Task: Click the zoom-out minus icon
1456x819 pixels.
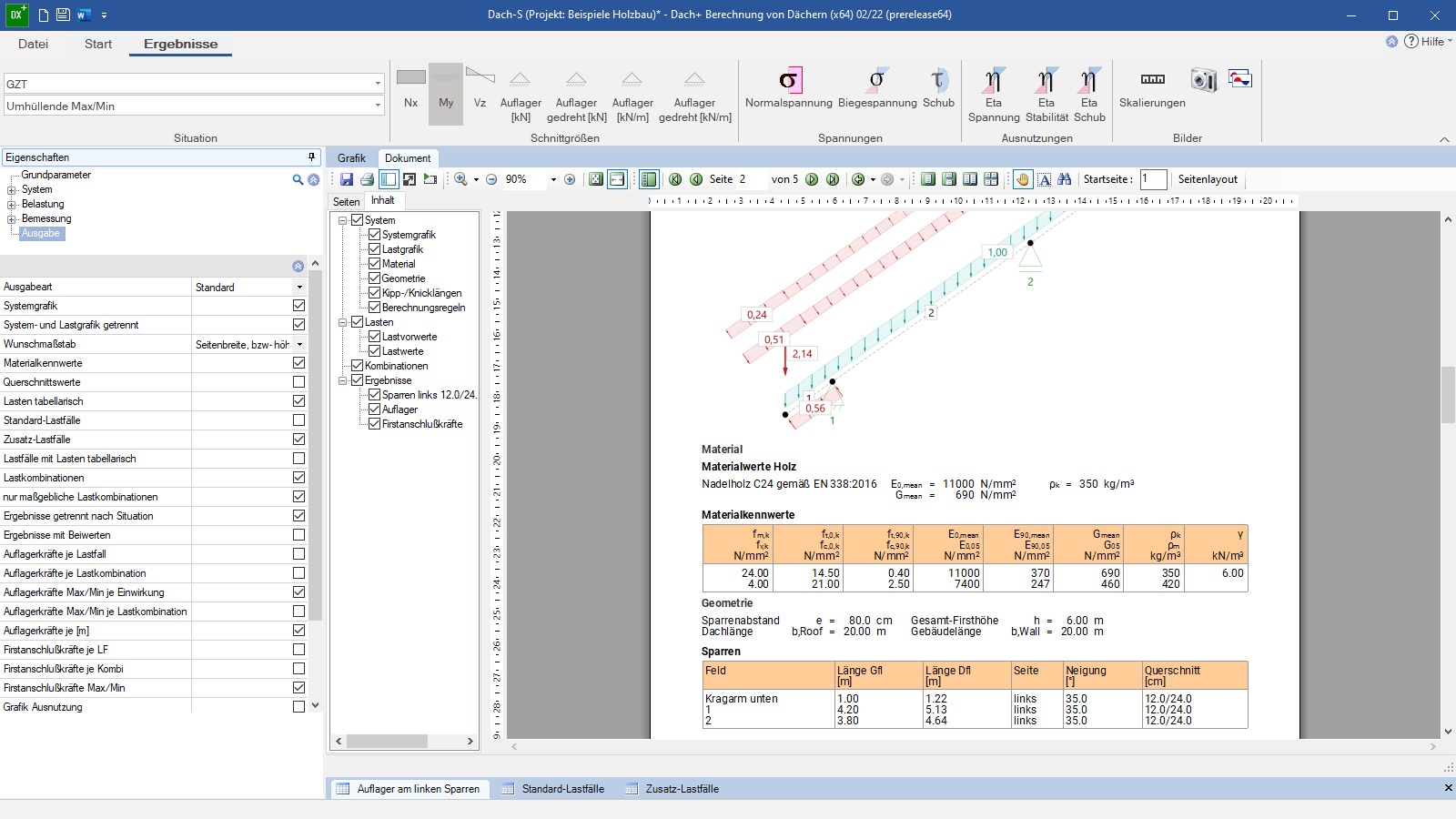Action: pos(491,179)
